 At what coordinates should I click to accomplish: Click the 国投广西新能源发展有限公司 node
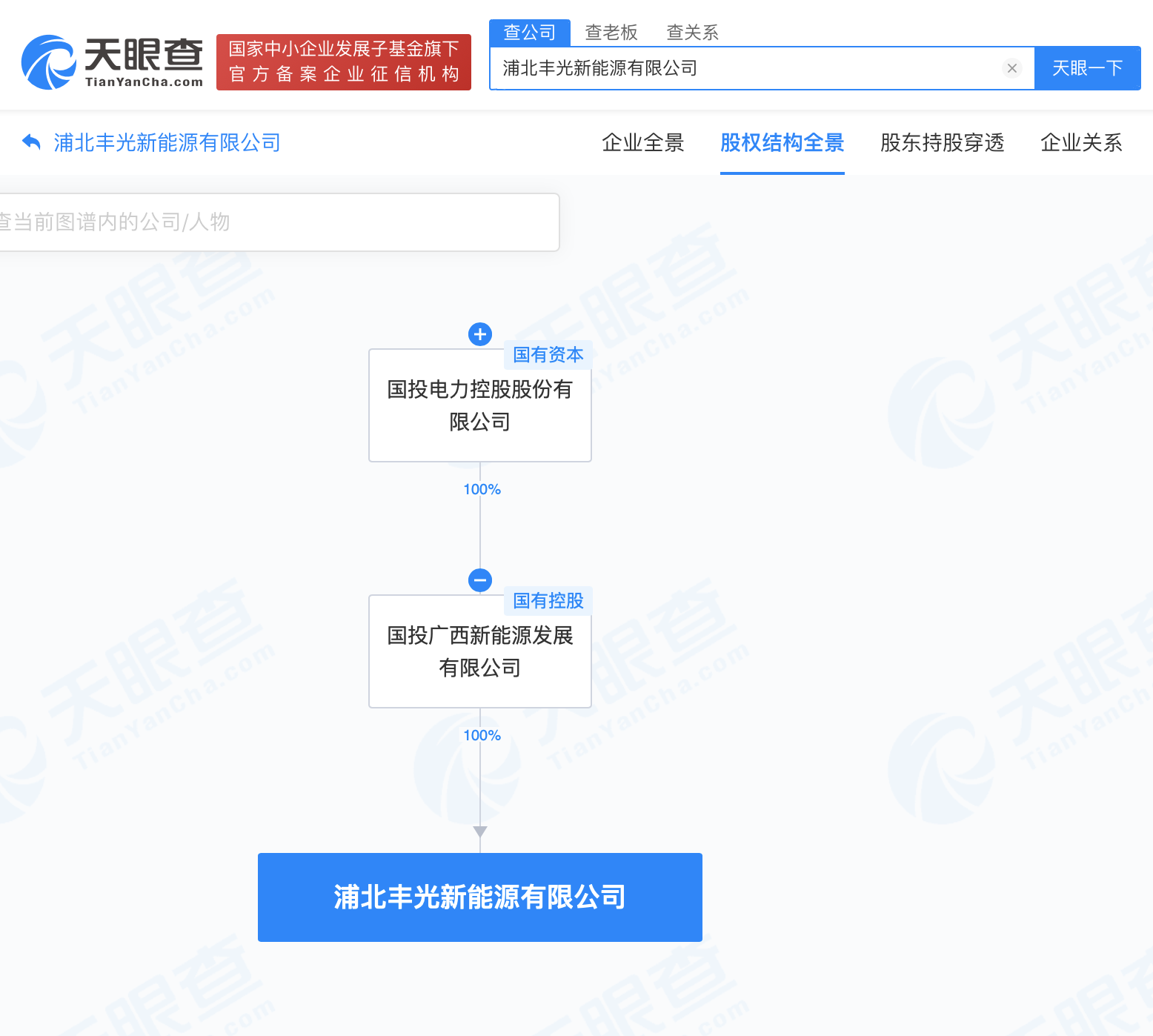tap(480, 651)
